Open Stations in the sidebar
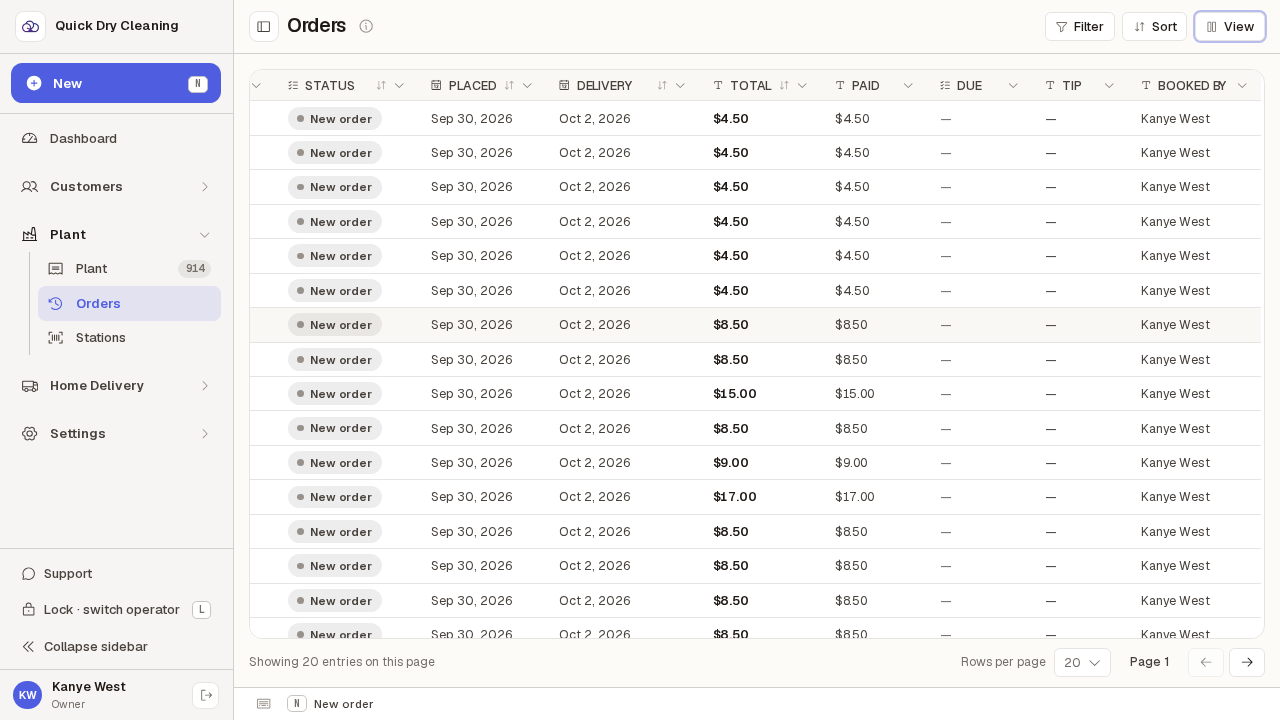Image resolution: width=1280 pixels, height=720 pixels. (x=129, y=338)
